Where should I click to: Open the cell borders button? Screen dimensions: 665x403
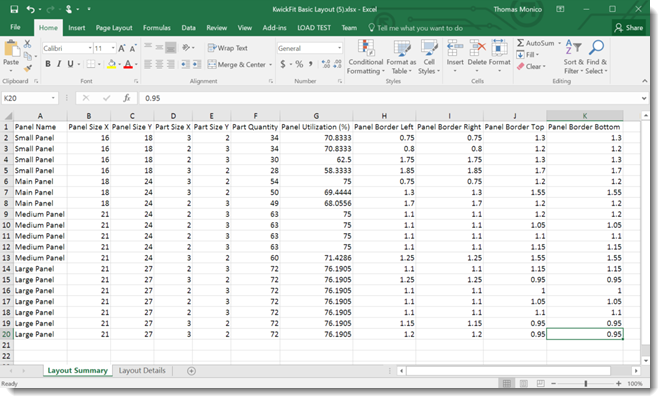pyautogui.click(x=91, y=64)
